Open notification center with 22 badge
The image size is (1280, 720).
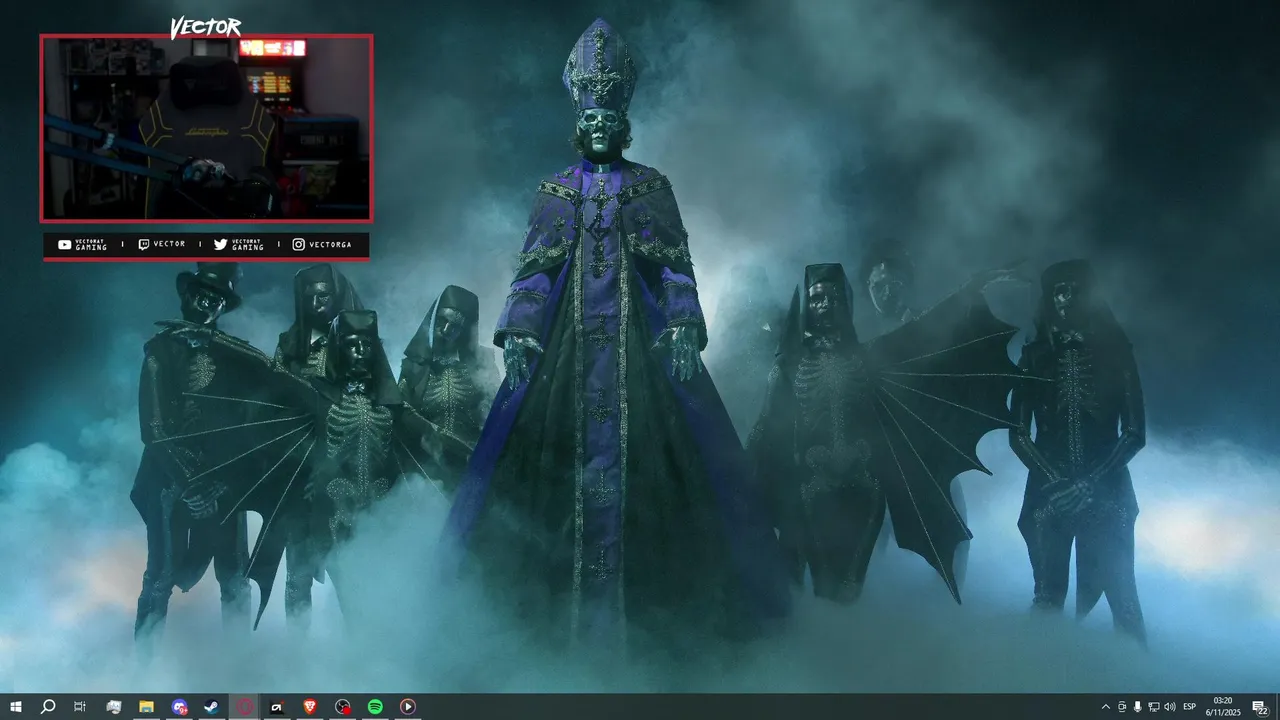click(1260, 707)
